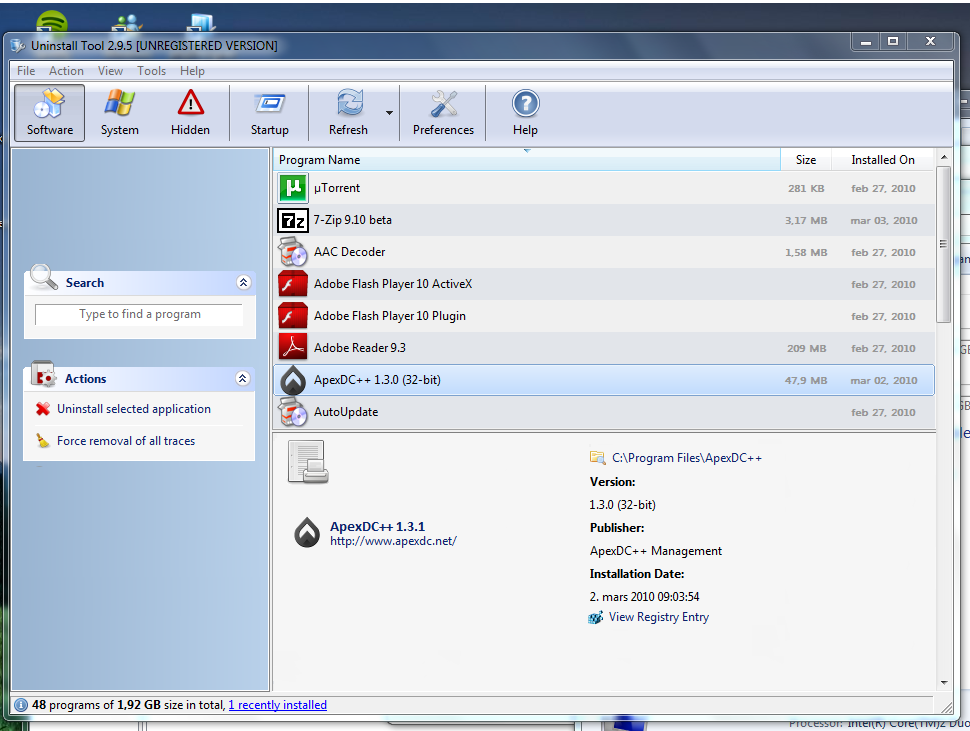
Task: Click the ApexDC++ logo in details pane
Action: [x=307, y=532]
